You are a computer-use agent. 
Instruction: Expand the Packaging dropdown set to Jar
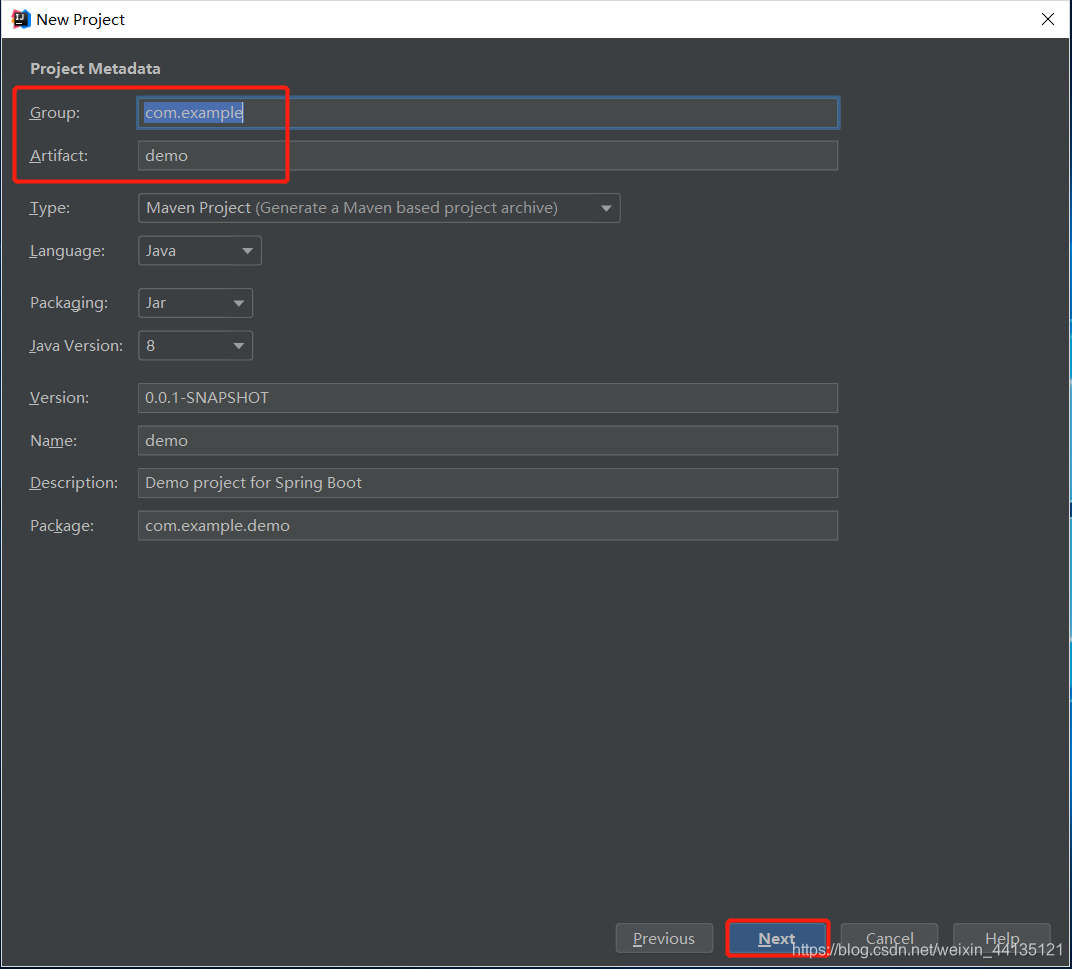(196, 303)
